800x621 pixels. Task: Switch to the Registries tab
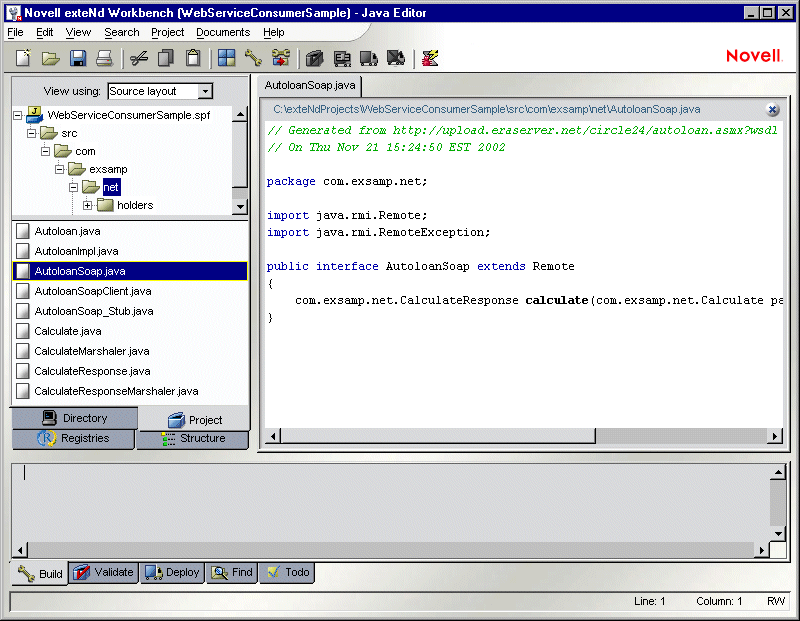(x=73, y=439)
